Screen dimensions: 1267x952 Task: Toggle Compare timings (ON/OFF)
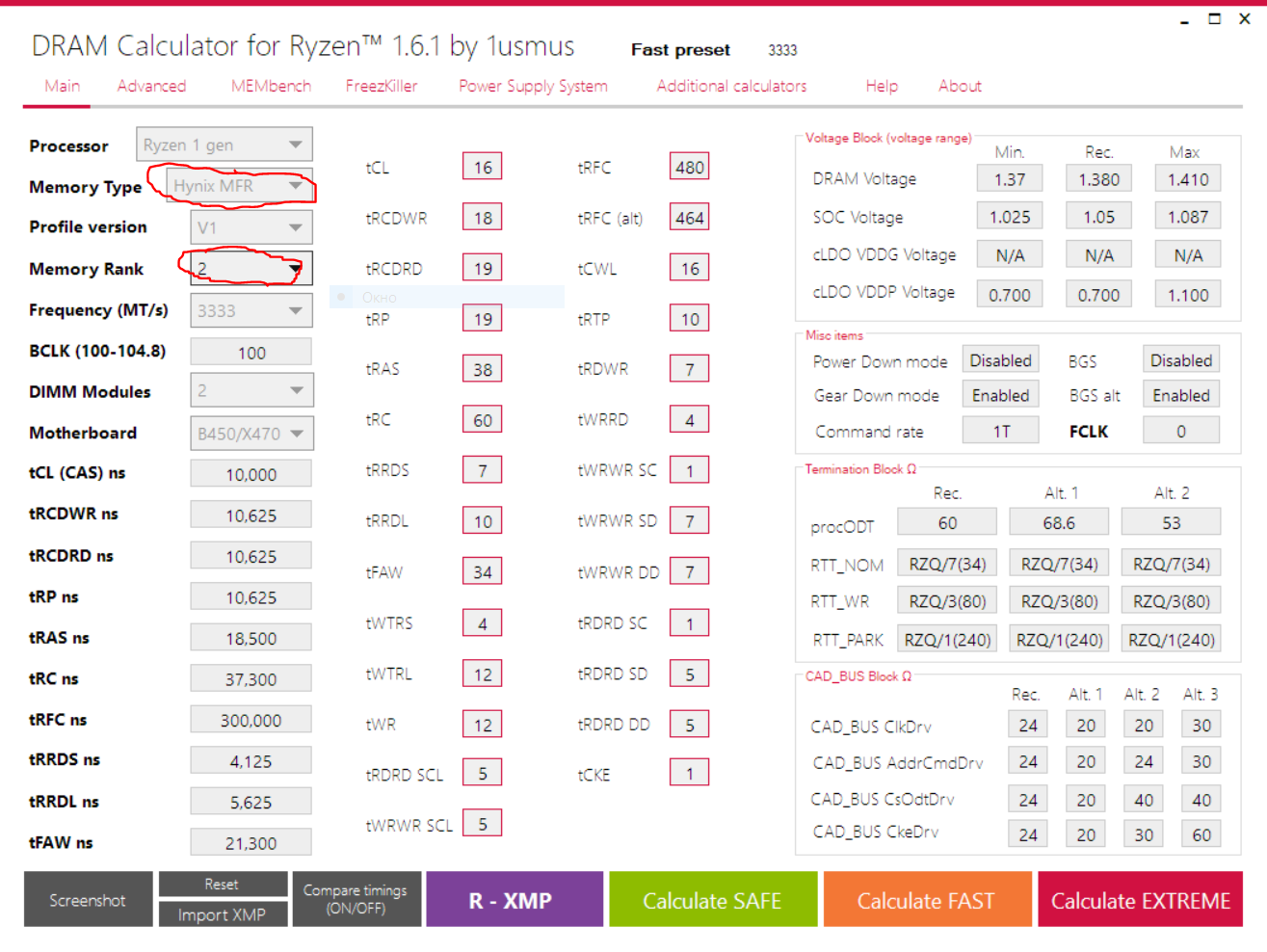[x=356, y=900]
